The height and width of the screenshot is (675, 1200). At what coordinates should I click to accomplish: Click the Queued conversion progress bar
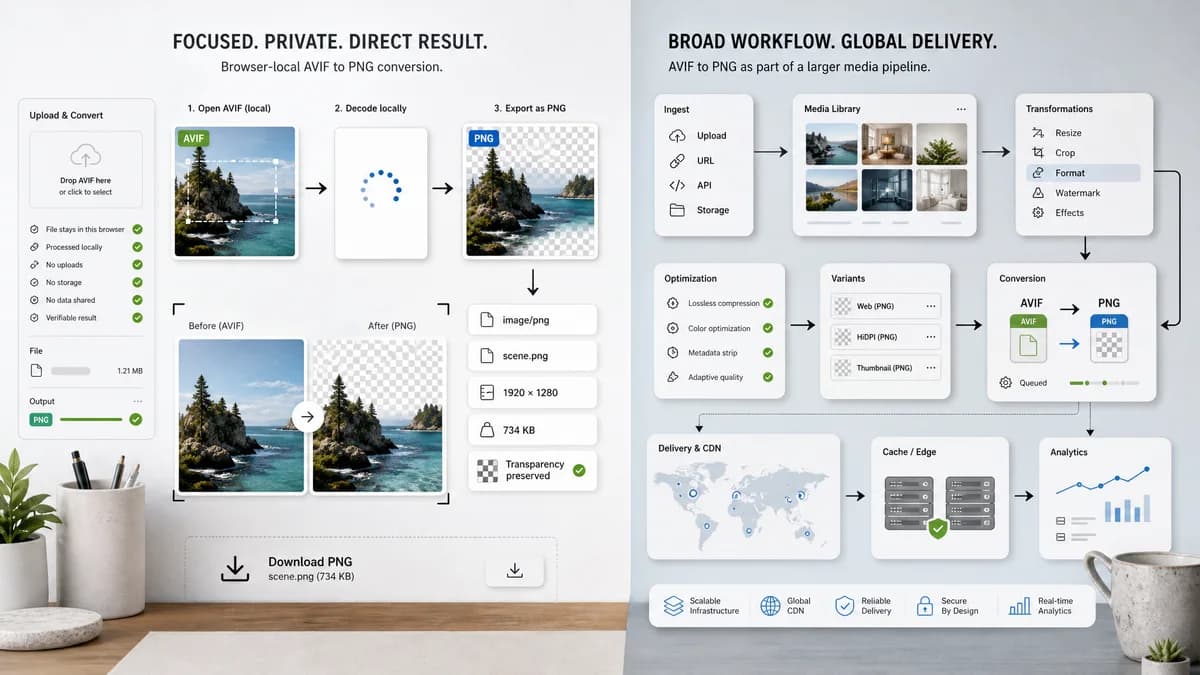[x=1105, y=382]
